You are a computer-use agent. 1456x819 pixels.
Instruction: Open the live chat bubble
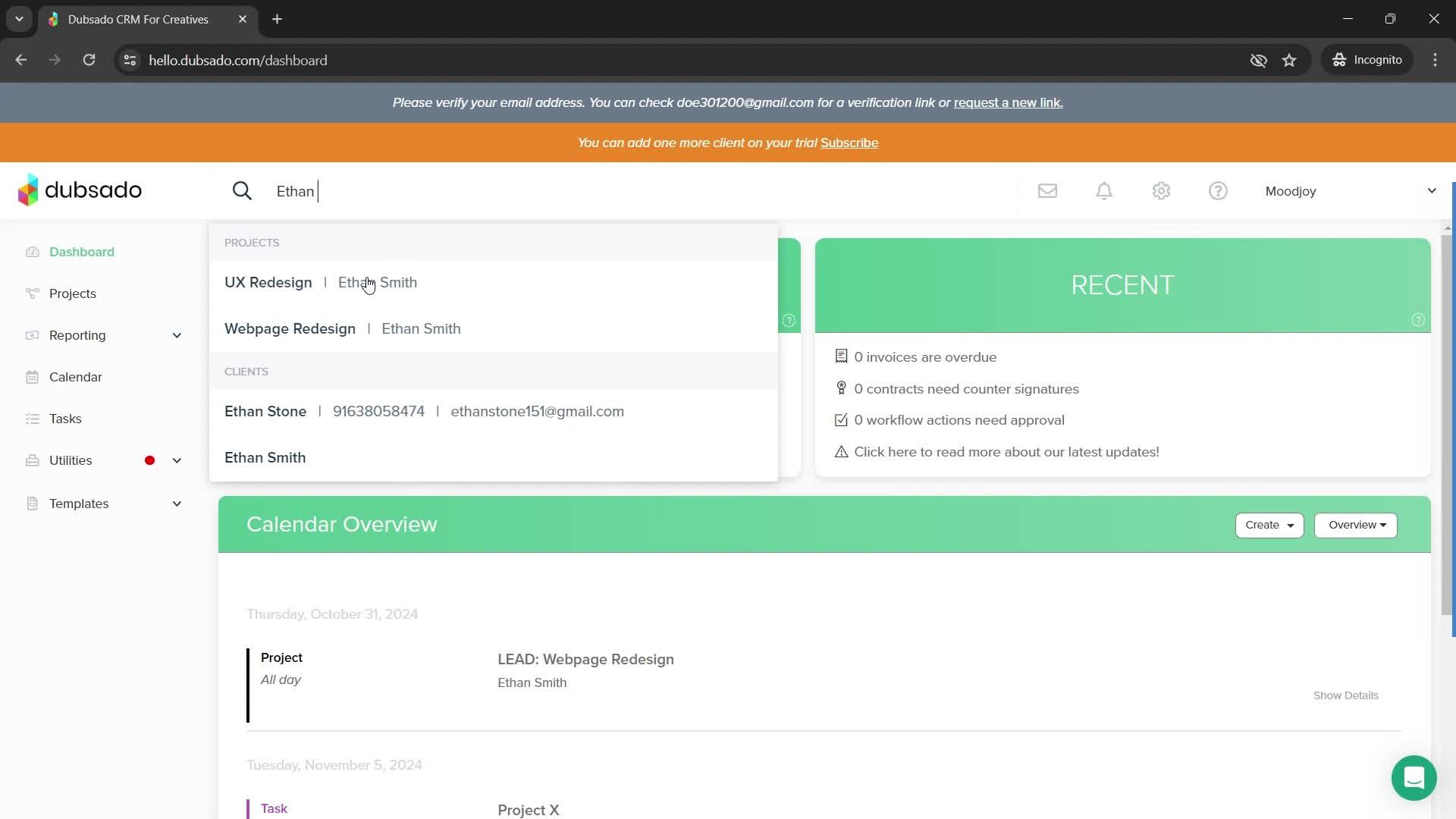point(1414,778)
